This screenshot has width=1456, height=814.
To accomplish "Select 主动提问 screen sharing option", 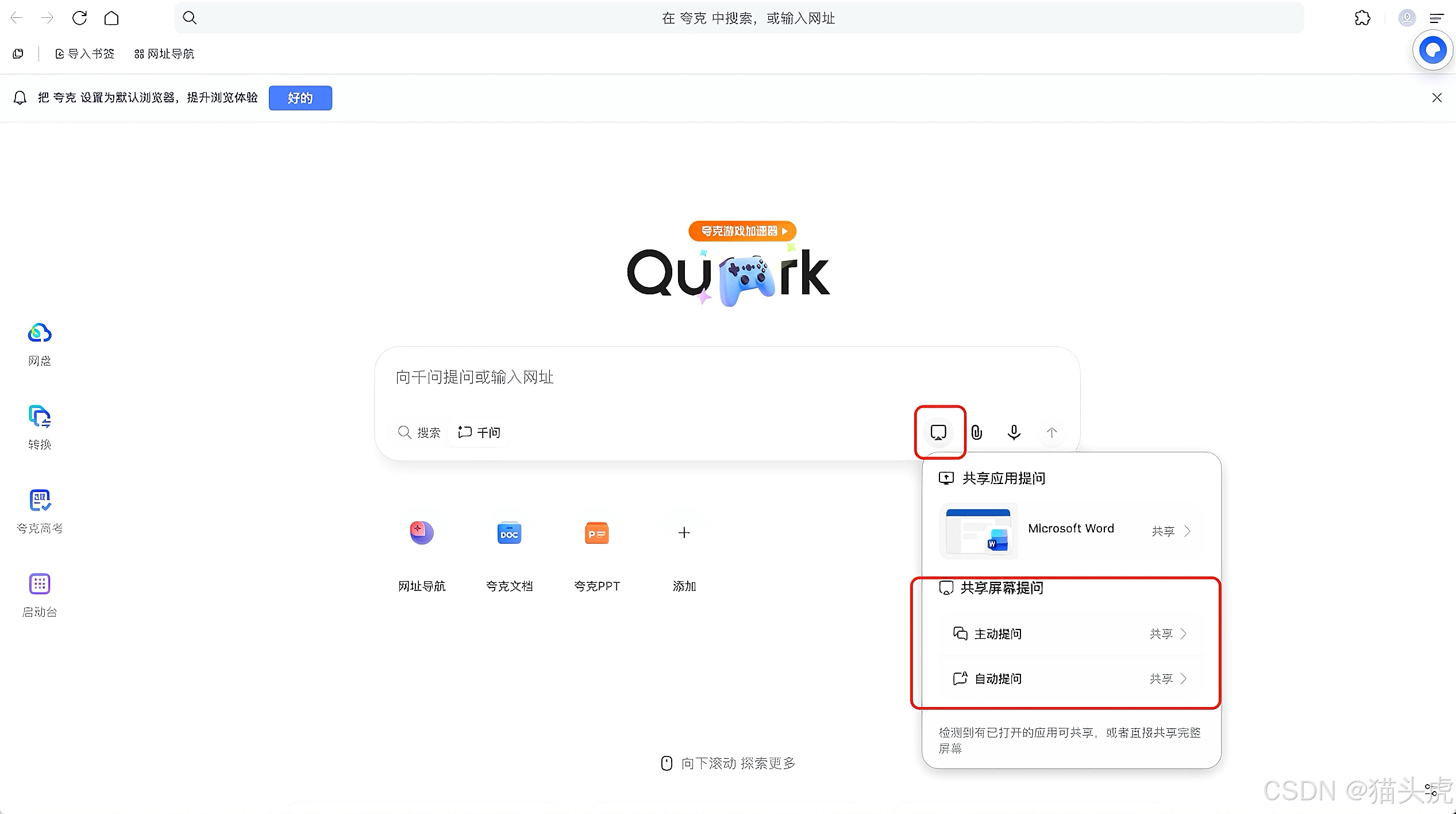I will 1071,633.
